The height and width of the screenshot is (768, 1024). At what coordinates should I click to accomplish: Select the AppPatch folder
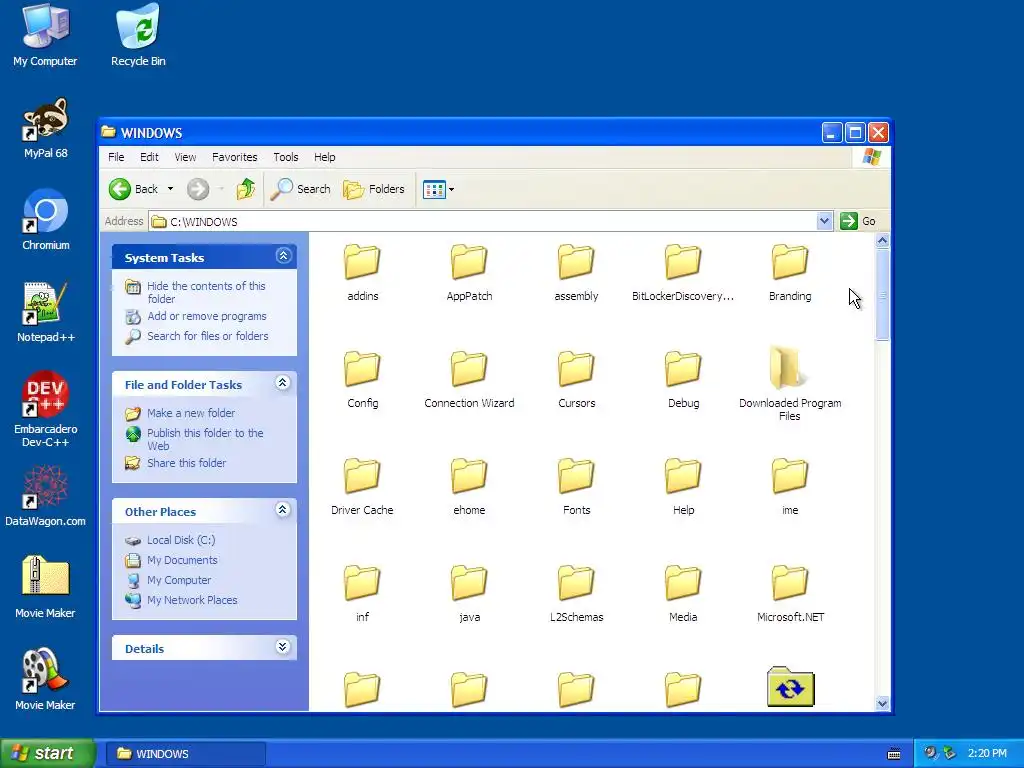(469, 273)
